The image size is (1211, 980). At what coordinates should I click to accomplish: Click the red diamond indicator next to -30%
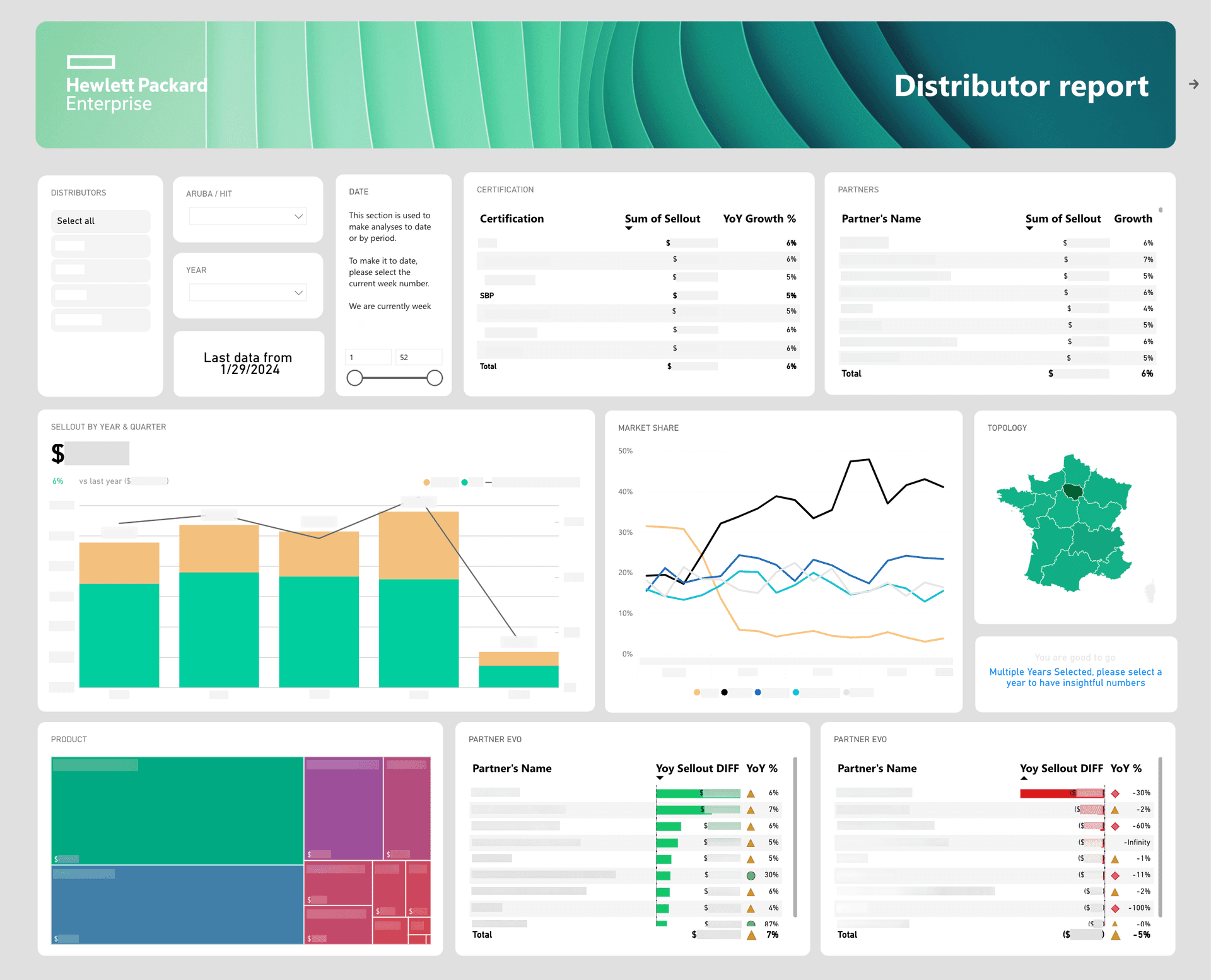point(1115,793)
